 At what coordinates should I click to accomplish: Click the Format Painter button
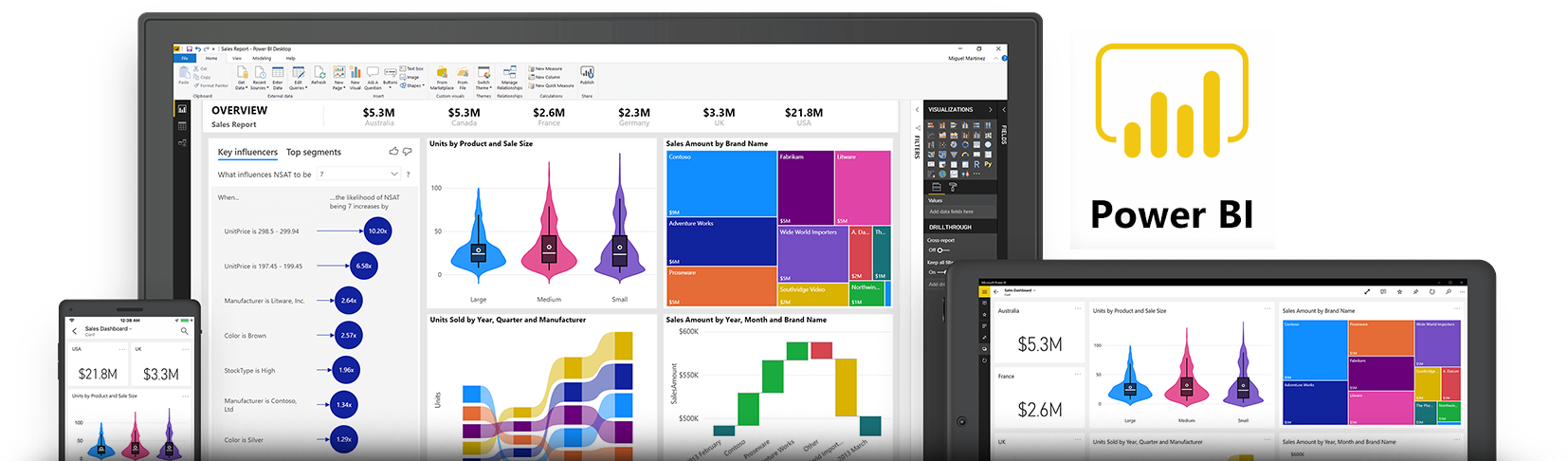pos(211,85)
